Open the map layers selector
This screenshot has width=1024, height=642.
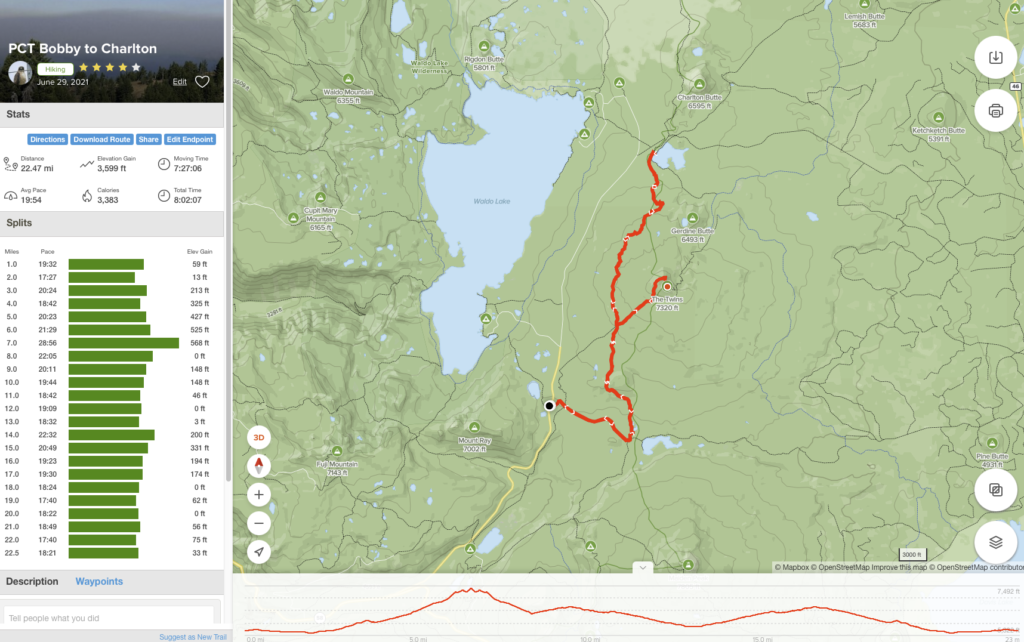(x=995, y=542)
